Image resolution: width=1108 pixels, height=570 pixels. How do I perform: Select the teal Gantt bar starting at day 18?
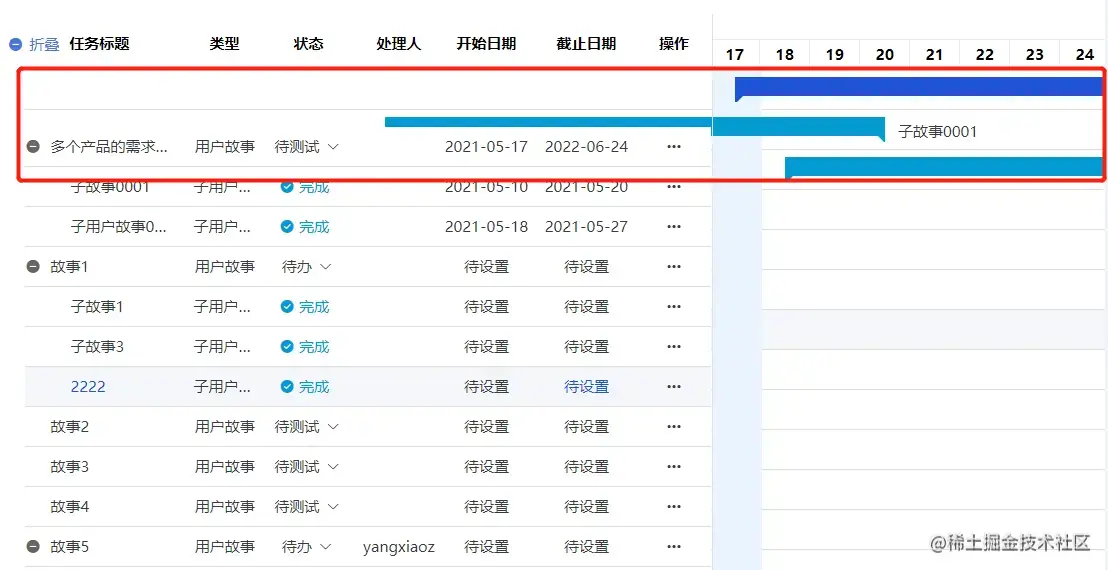(x=944, y=167)
